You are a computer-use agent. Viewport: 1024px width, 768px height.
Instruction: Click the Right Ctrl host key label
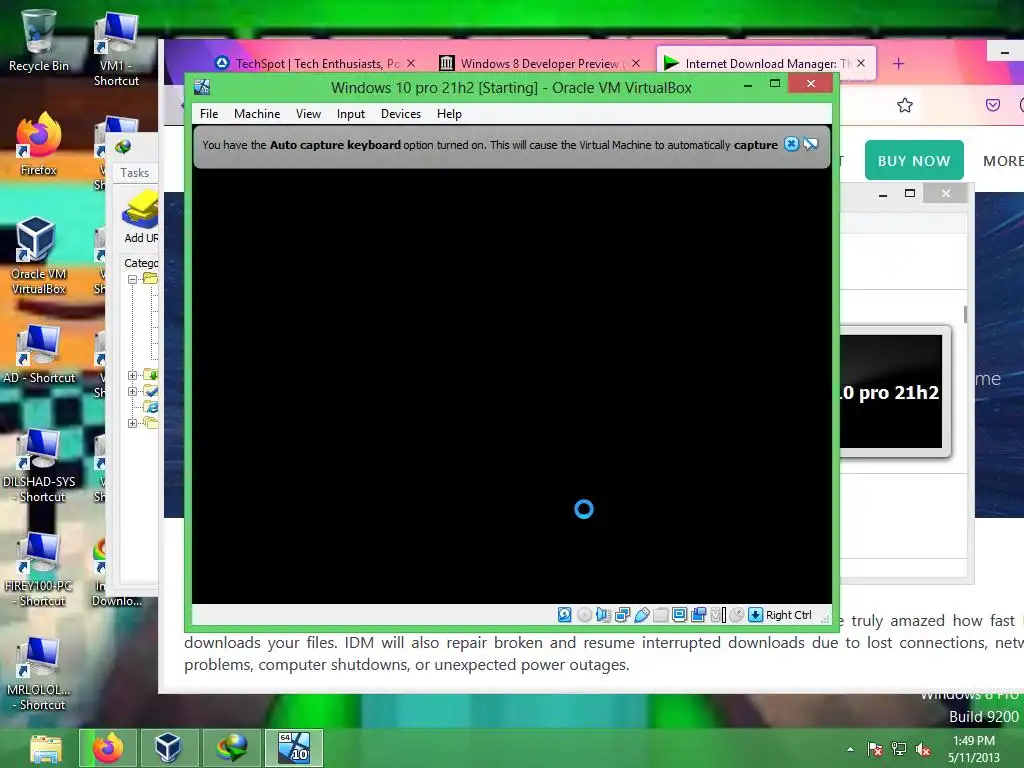coord(788,615)
